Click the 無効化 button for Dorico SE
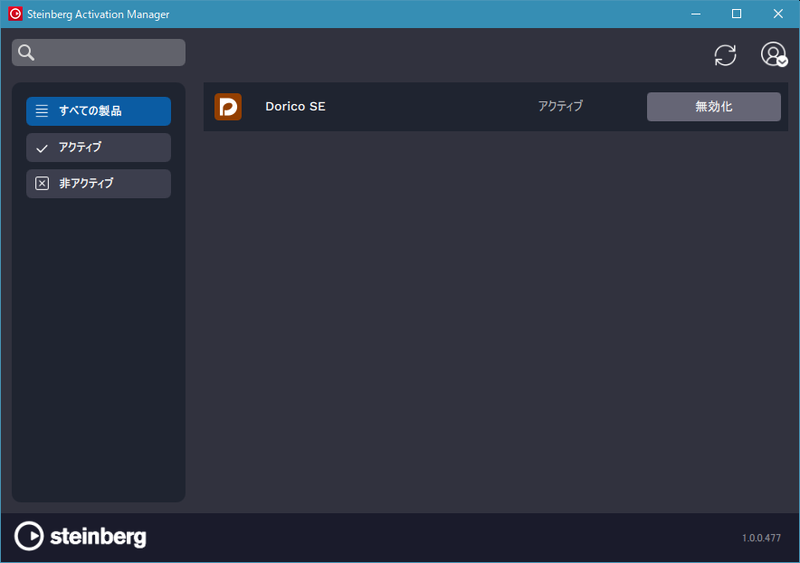The image size is (800, 563). click(x=713, y=107)
